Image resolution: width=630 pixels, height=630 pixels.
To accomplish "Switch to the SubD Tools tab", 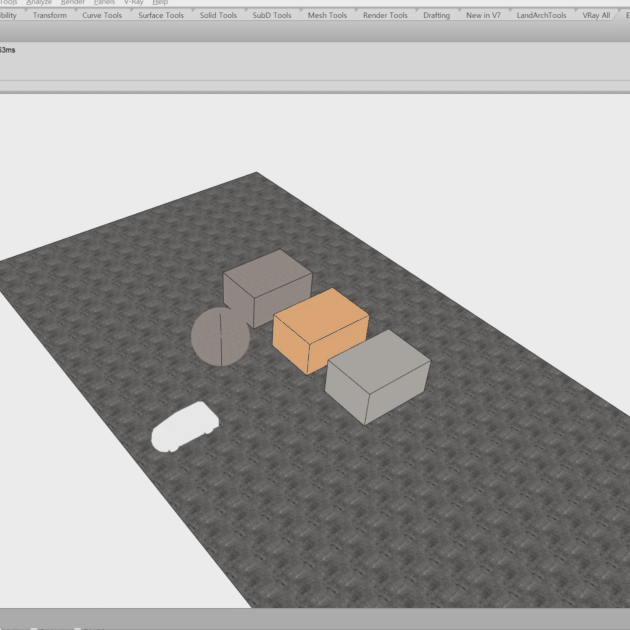I will 272,16.
